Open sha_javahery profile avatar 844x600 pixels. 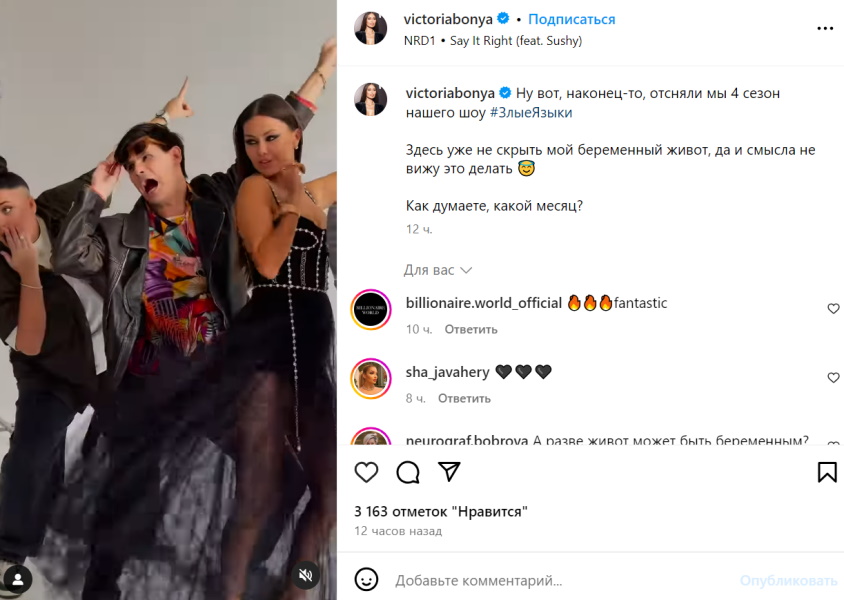pos(371,378)
